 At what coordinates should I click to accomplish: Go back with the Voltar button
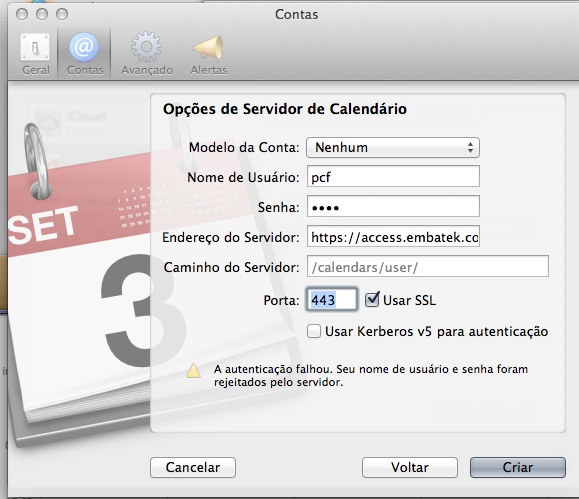tap(410, 468)
